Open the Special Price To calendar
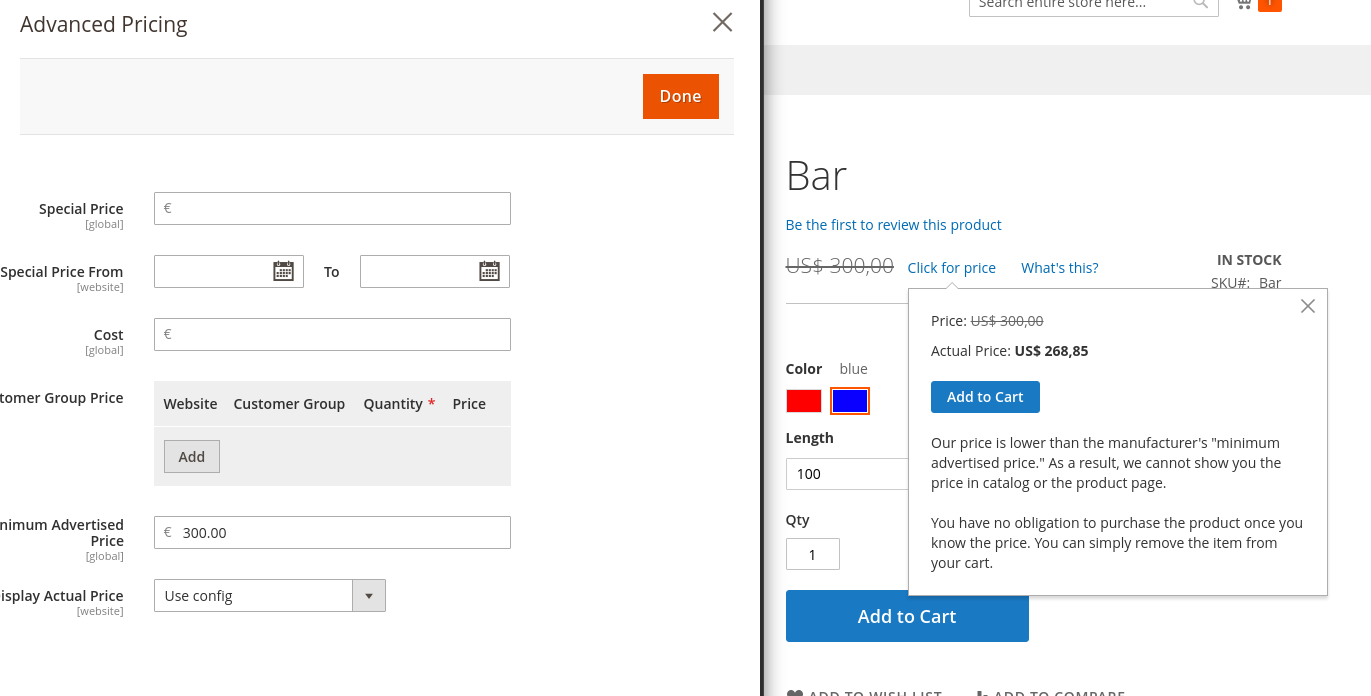The width and height of the screenshot is (1371, 696). (489, 271)
